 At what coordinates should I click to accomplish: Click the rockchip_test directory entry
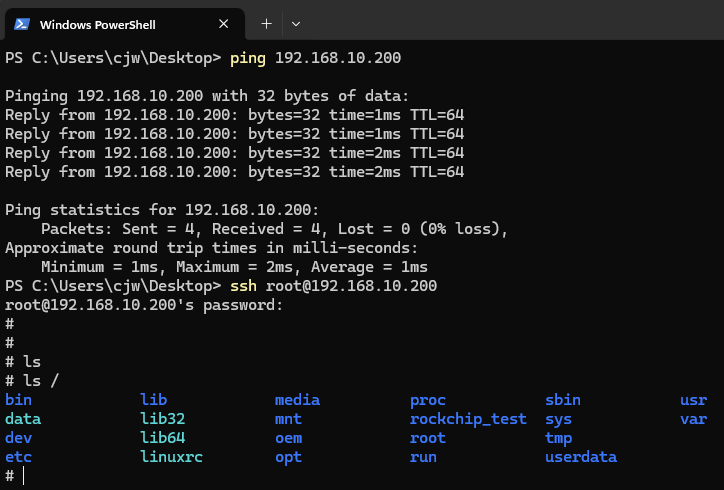point(468,419)
